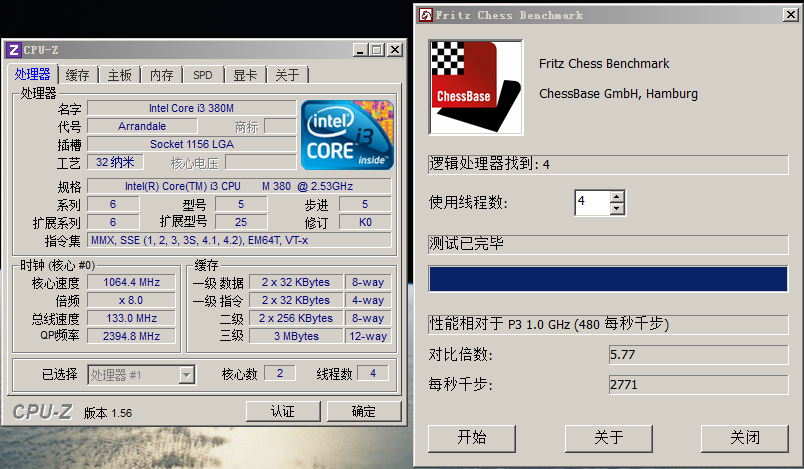Switch to the 缓存 tab

(78, 75)
